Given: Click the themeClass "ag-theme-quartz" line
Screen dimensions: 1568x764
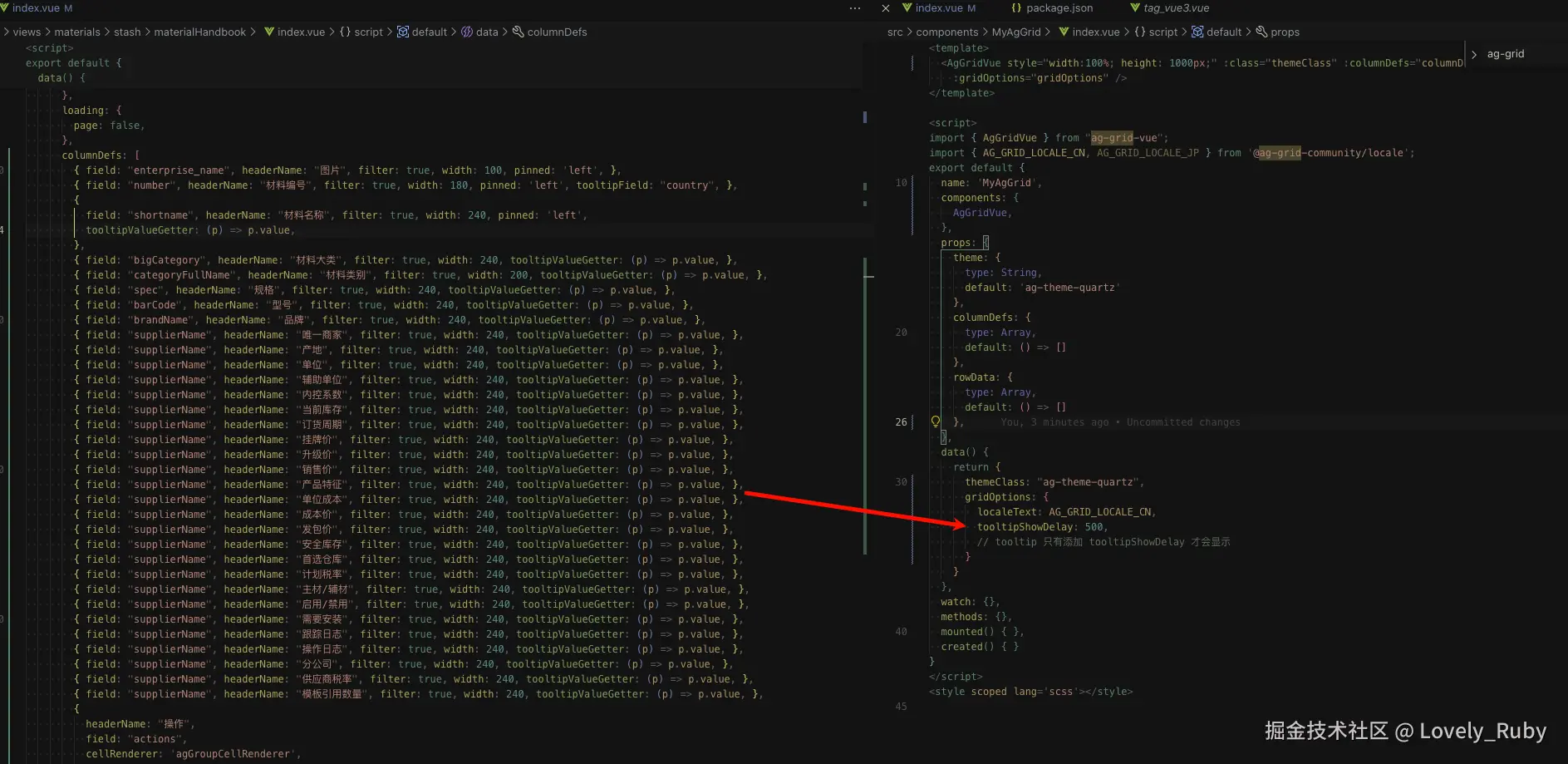Looking at the screenshot, I should [x=1054, y=482].
